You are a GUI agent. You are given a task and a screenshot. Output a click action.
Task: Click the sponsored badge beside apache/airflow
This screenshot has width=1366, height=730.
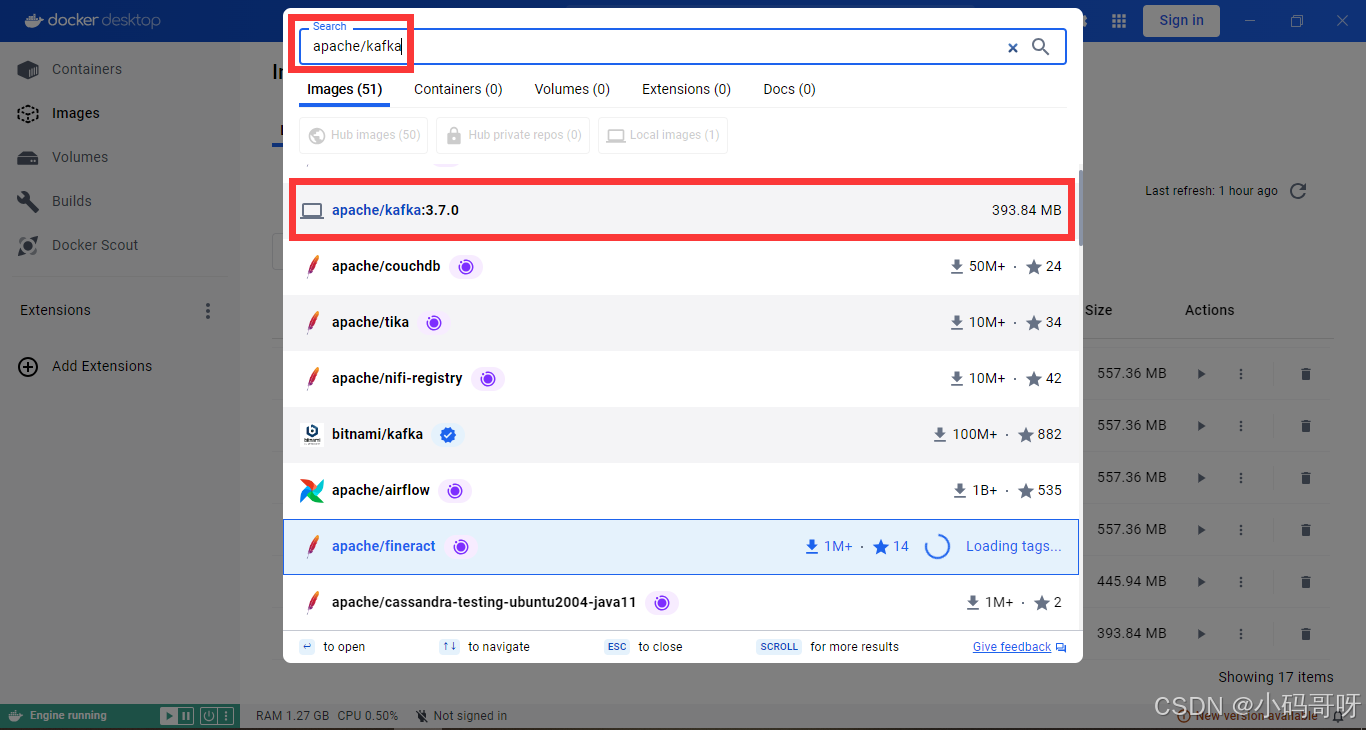454,491
